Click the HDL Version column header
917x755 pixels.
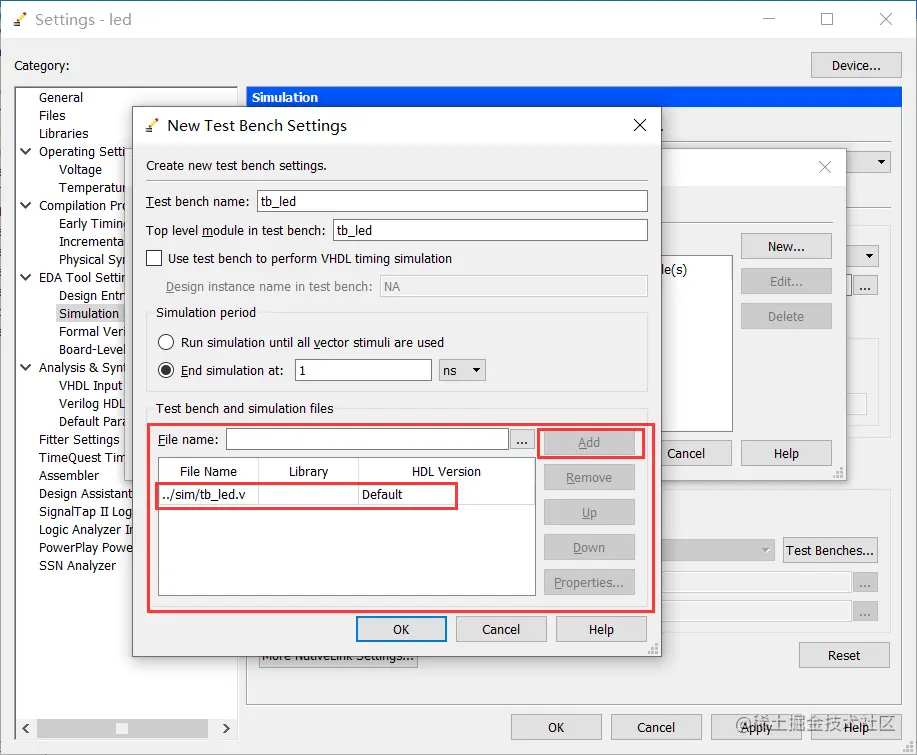pyautogui.click(x=446, y=471)
